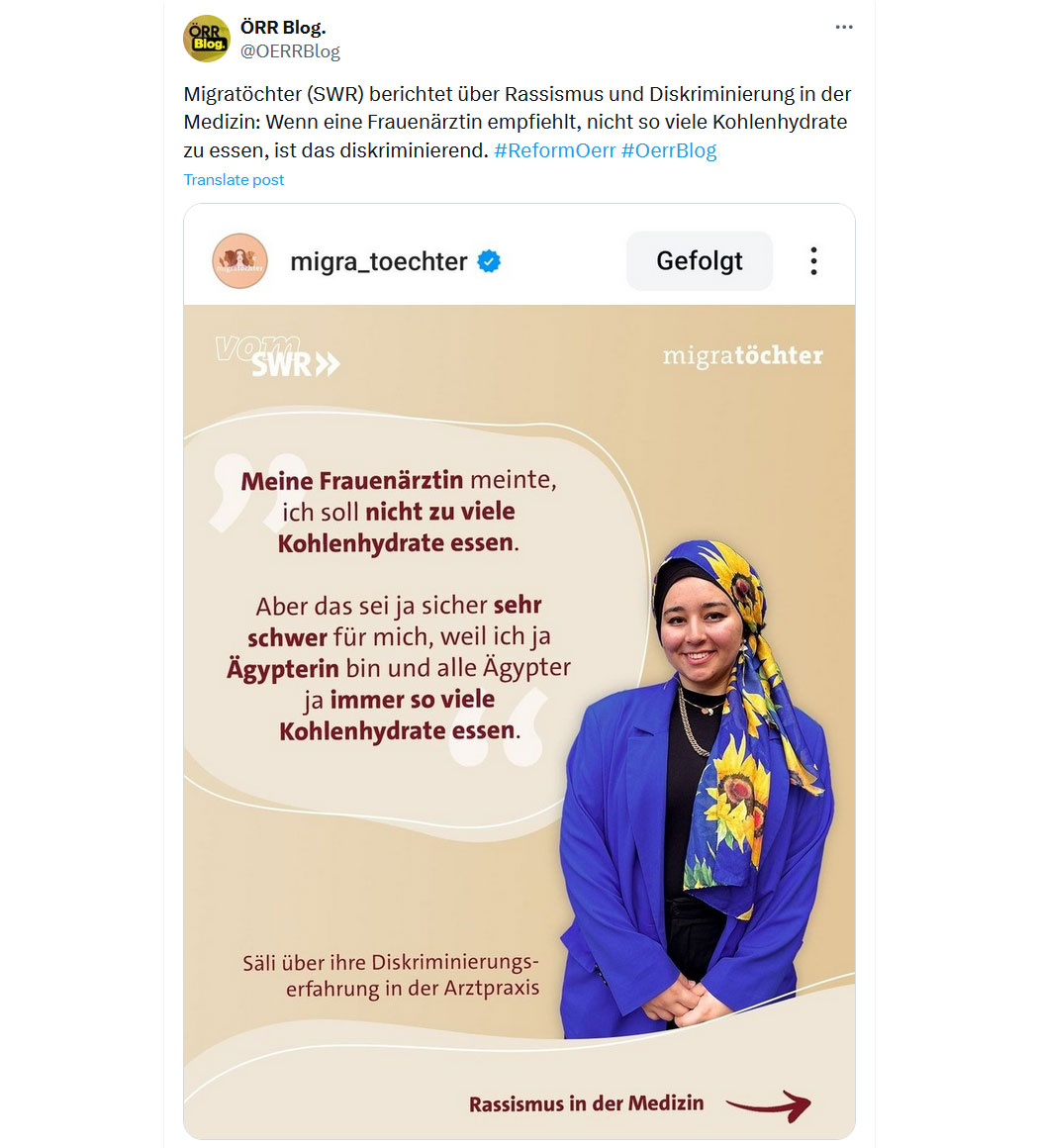Click the caption about Säli's Diskriminierungserfahrung
The height and width of the screenshot is (1148, 1039).
(x=391, y=975)
